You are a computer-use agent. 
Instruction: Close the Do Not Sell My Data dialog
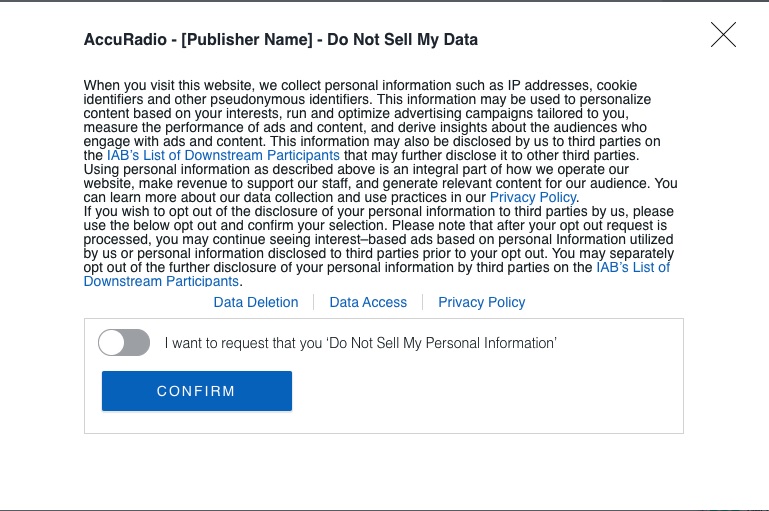tap(723, 35)
